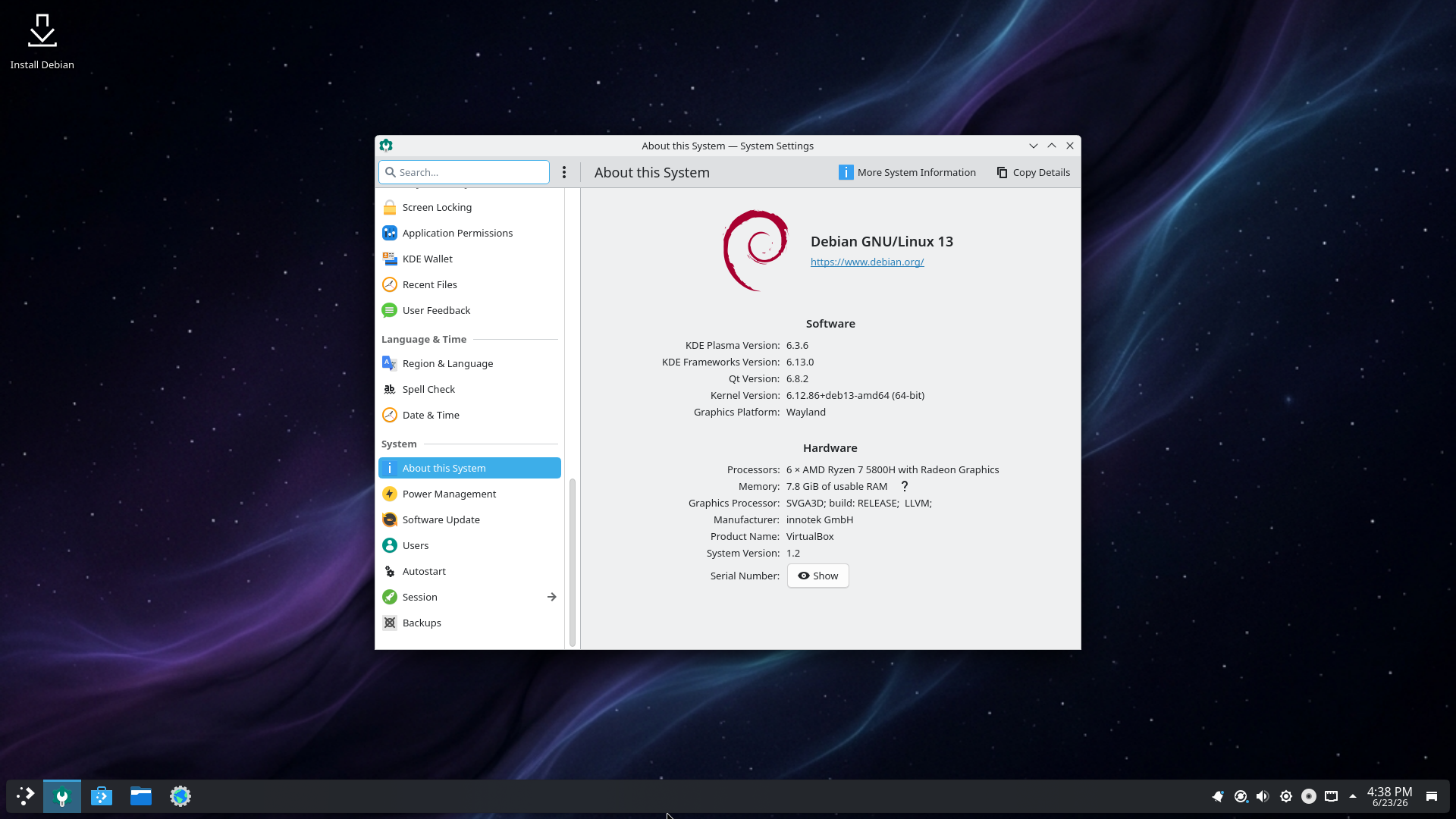Image resolution: width=1456 pixels, height=819 pixels.
Task: Click the System Settings window icon
Action: point(386,146)
